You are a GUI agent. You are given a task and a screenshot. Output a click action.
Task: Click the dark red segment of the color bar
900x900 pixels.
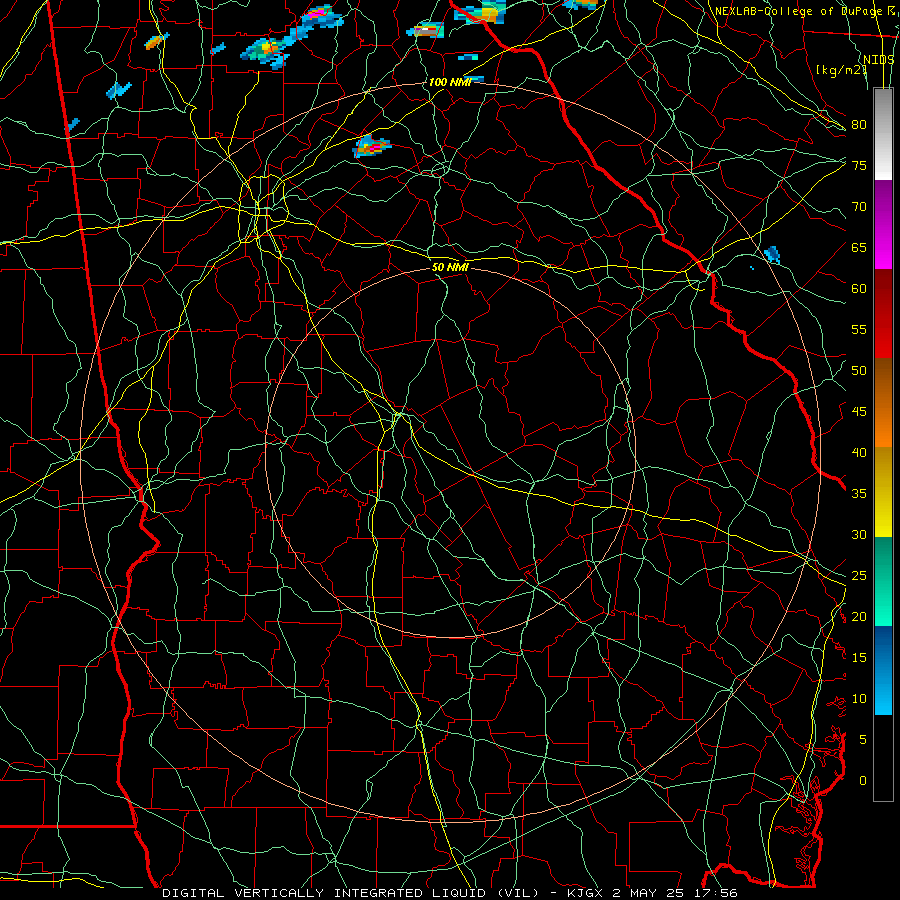point(883,313)
